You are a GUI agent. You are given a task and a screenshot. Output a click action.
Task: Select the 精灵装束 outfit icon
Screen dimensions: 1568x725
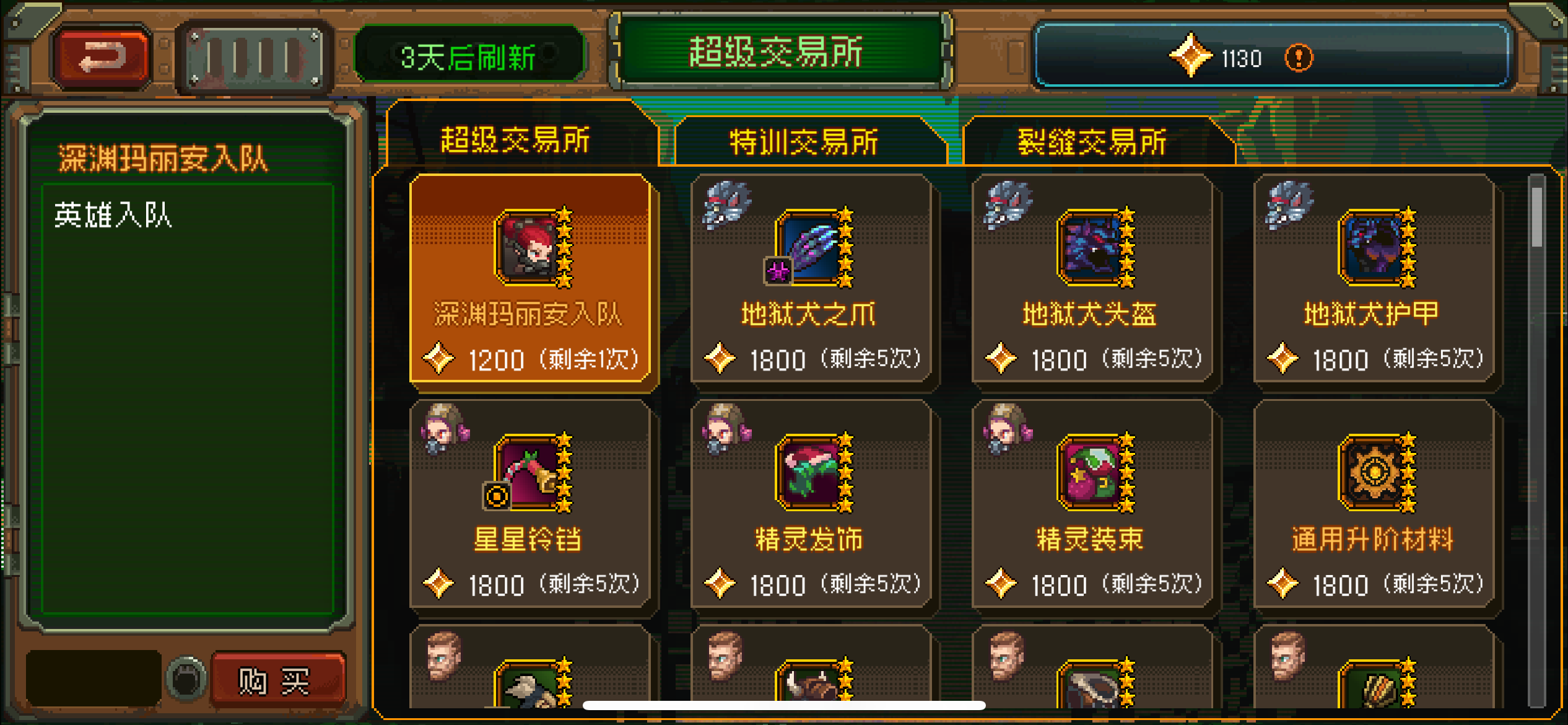point(1092,473)
